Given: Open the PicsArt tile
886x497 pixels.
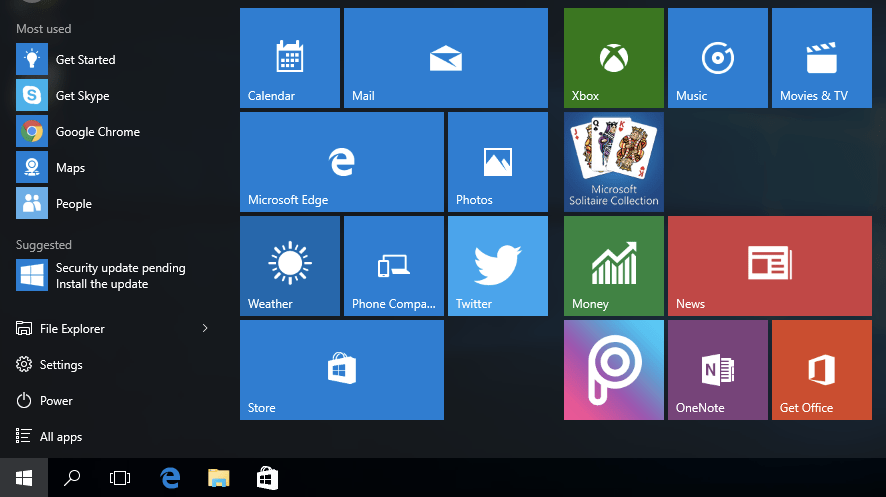Looking at the screenshot, I should pyautogui.click(x=614, y=370).
